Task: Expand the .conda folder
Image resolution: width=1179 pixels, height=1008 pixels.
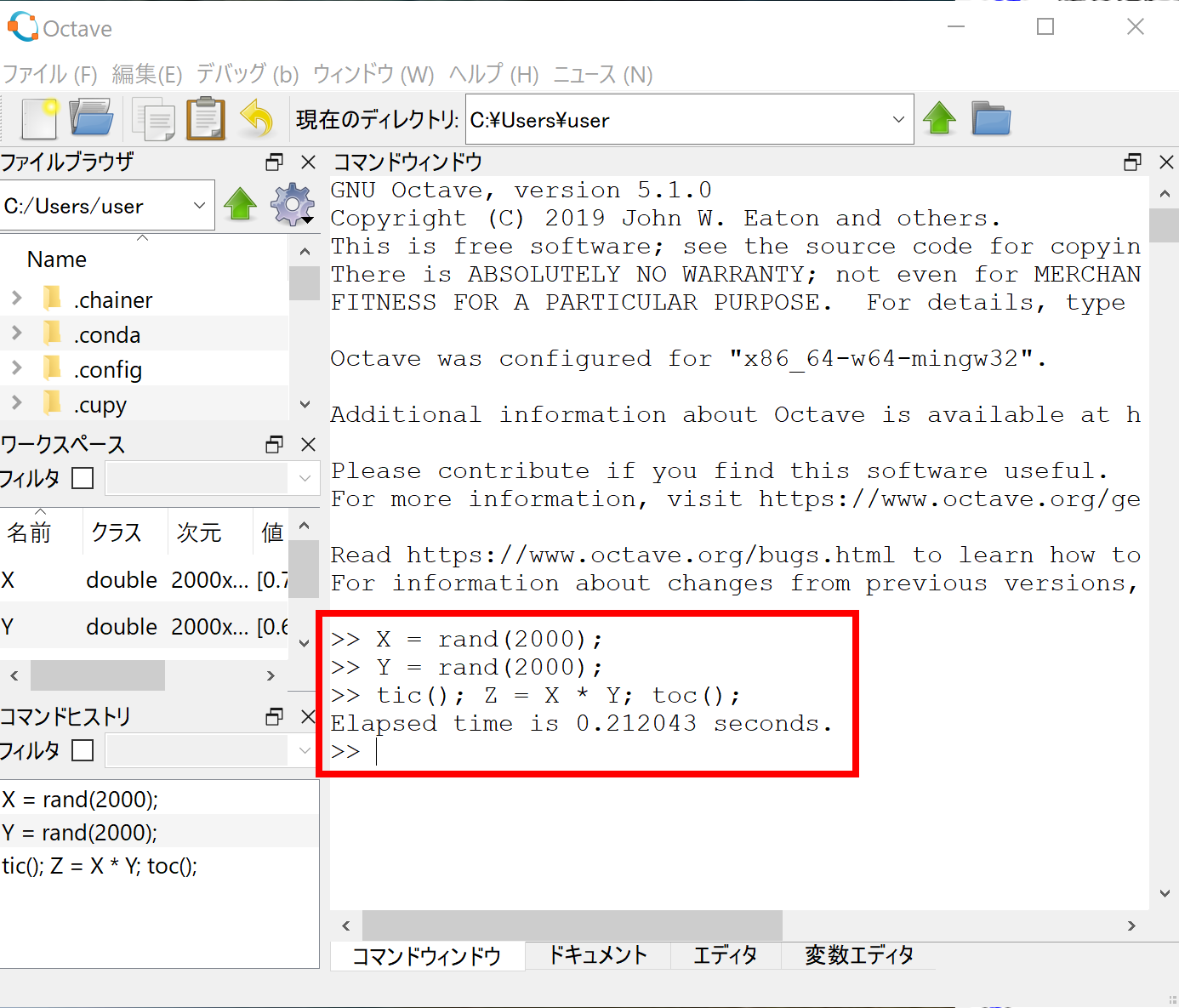Action: click(17, 333)
